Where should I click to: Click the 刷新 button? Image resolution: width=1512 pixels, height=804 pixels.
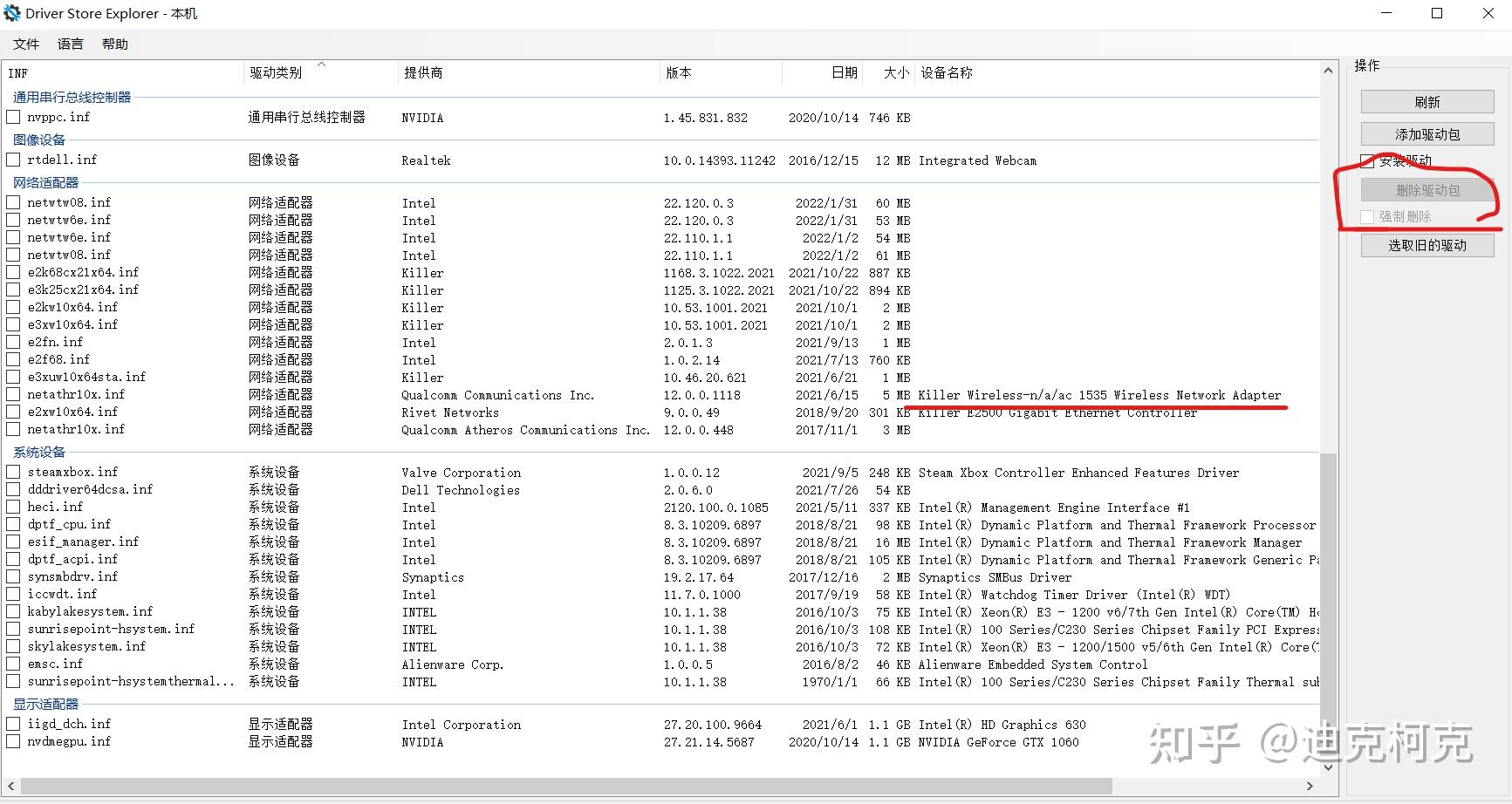pyautogui.click(x=1427, y=102)
